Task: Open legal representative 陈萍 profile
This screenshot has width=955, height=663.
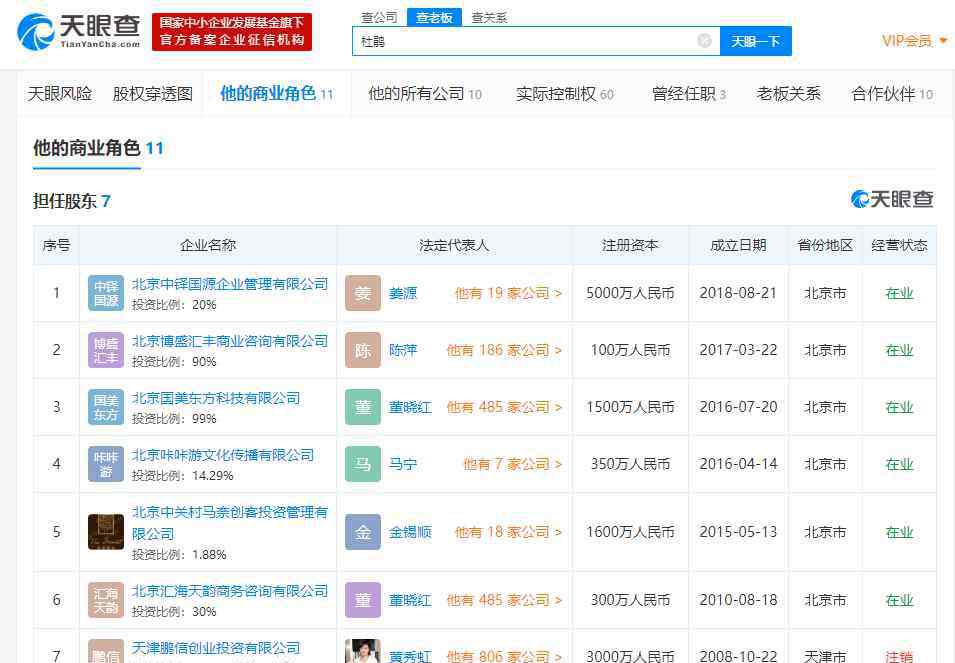Action: point(403,350)
